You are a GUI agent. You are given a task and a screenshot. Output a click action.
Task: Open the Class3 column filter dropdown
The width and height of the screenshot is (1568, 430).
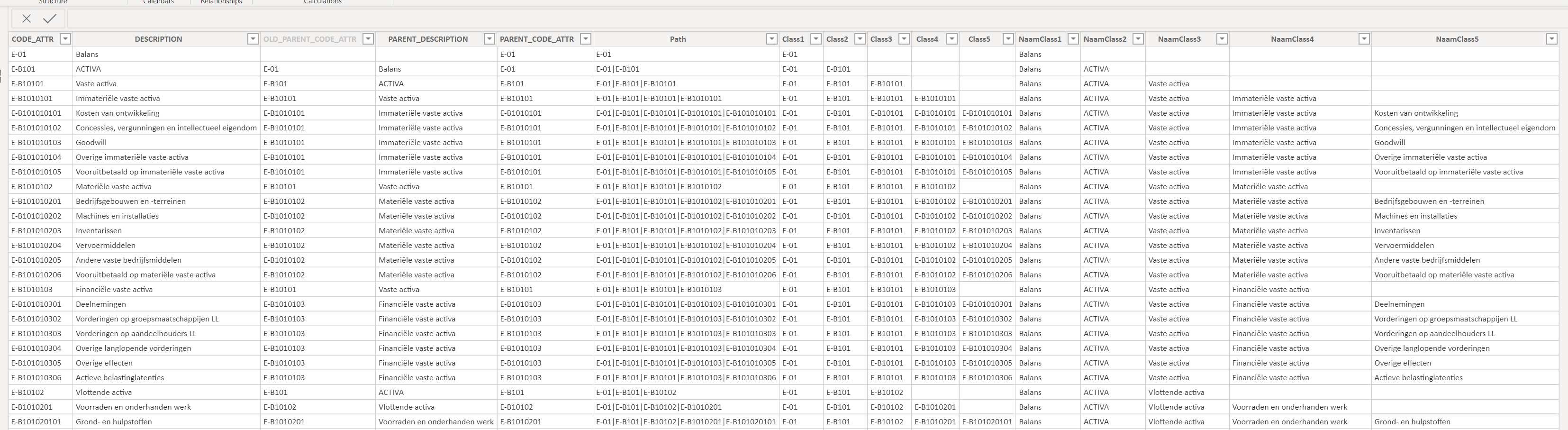(x=905, y=39)
